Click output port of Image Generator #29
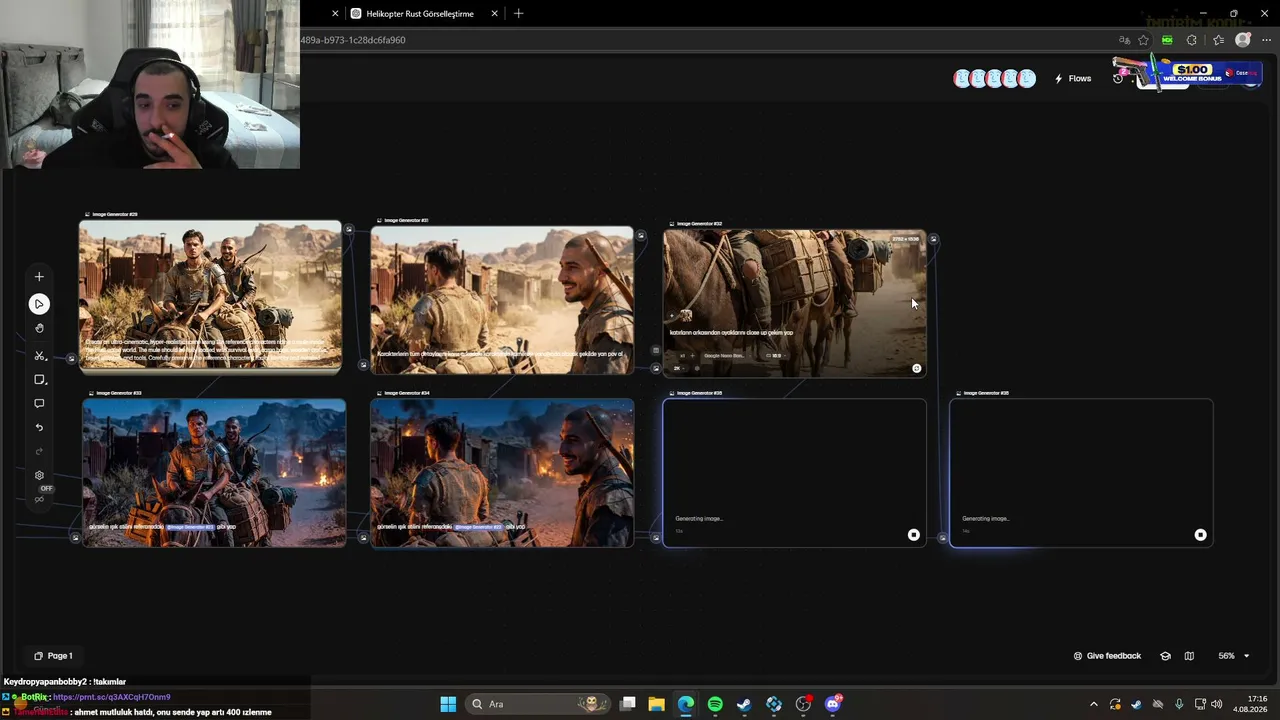Screen dimensions: 1280x720 click(x=348, y=230)
